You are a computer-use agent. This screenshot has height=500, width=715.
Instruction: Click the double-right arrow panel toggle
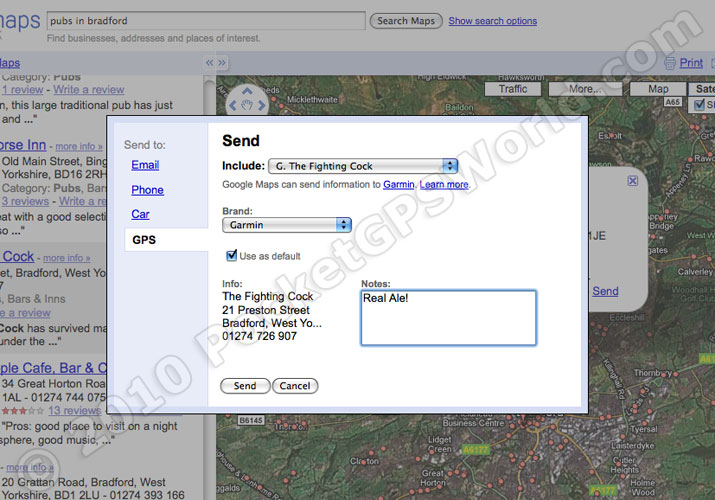point(222,63)
